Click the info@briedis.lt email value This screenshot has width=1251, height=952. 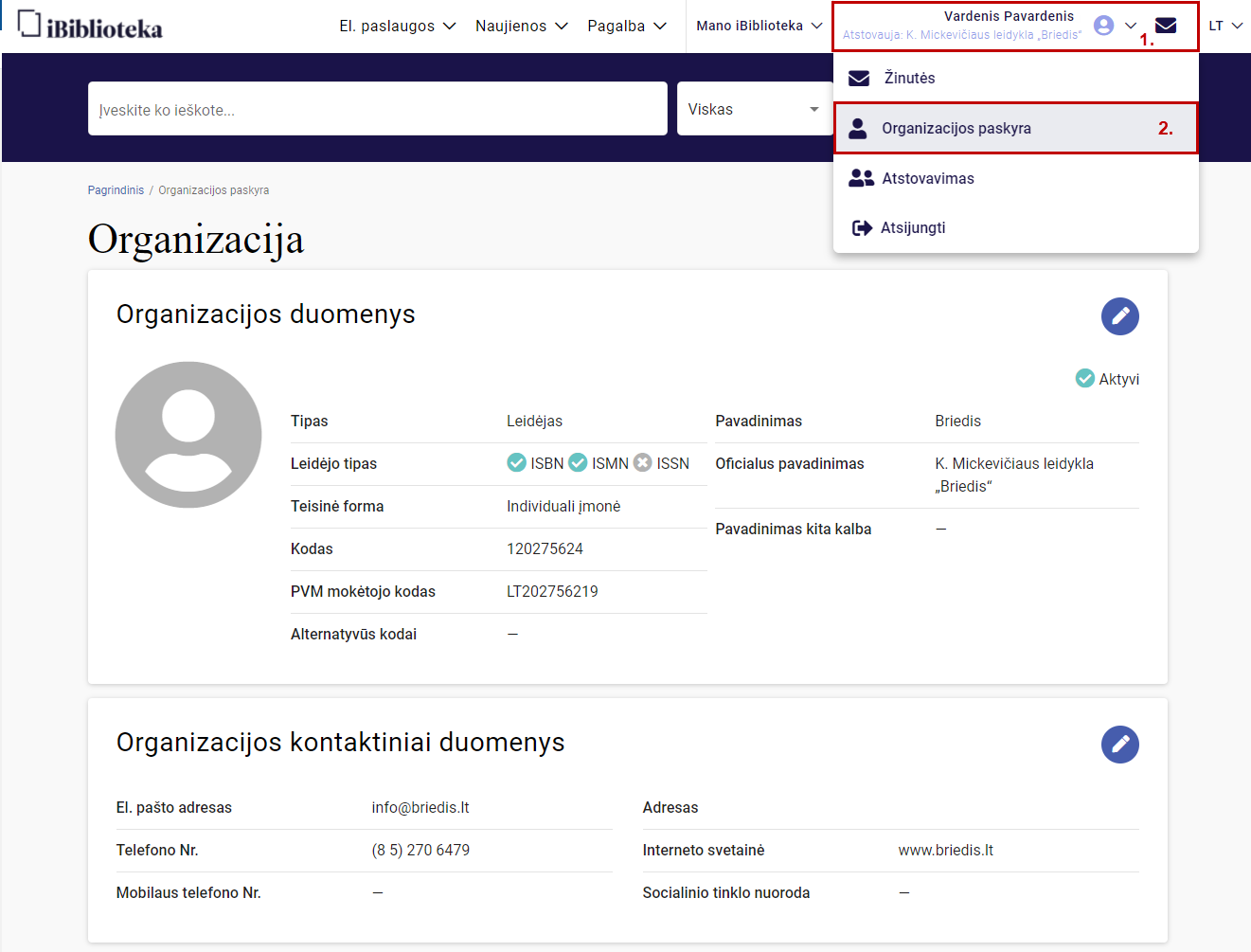[x=420, y=808]
